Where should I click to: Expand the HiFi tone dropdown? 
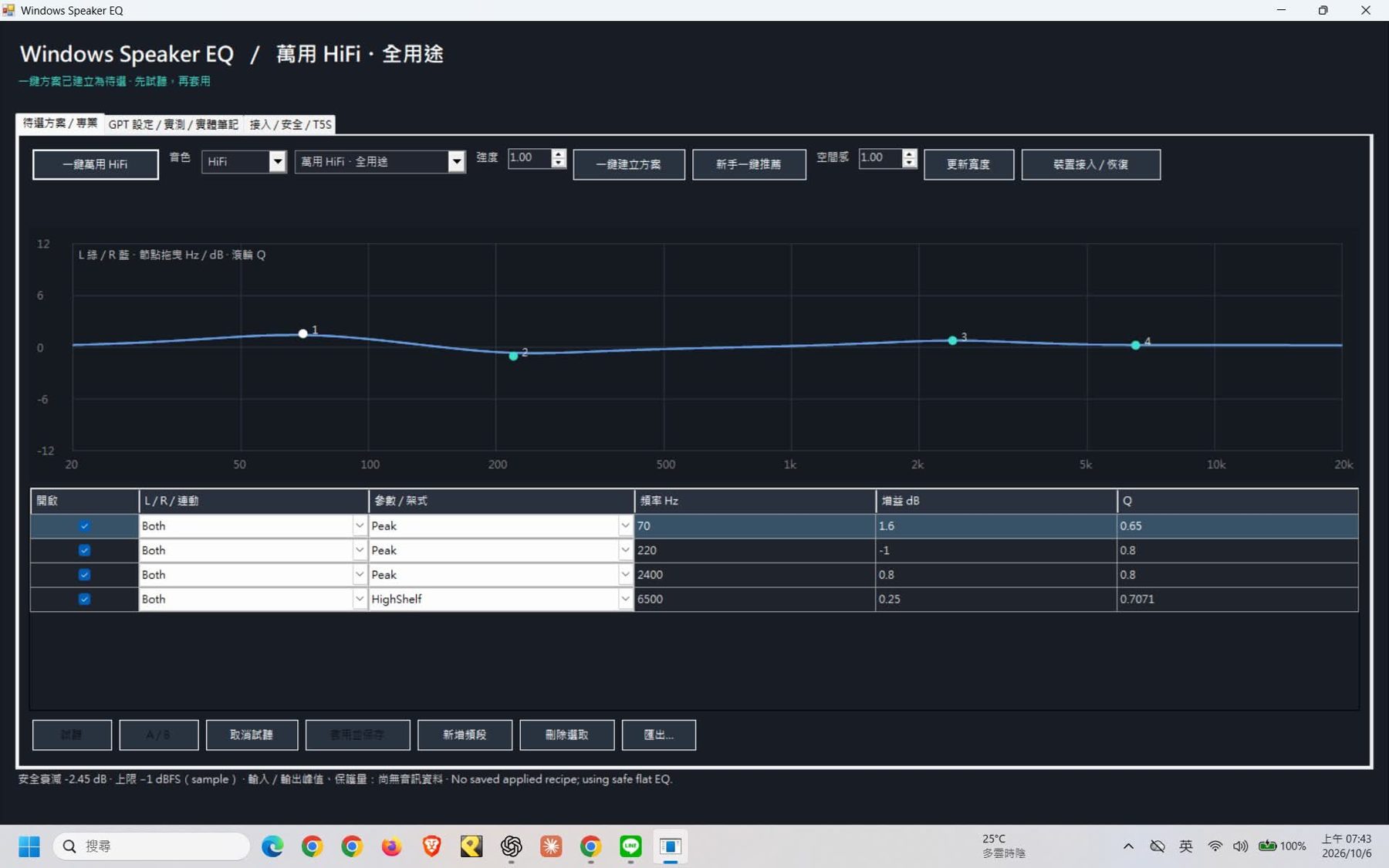277,161
